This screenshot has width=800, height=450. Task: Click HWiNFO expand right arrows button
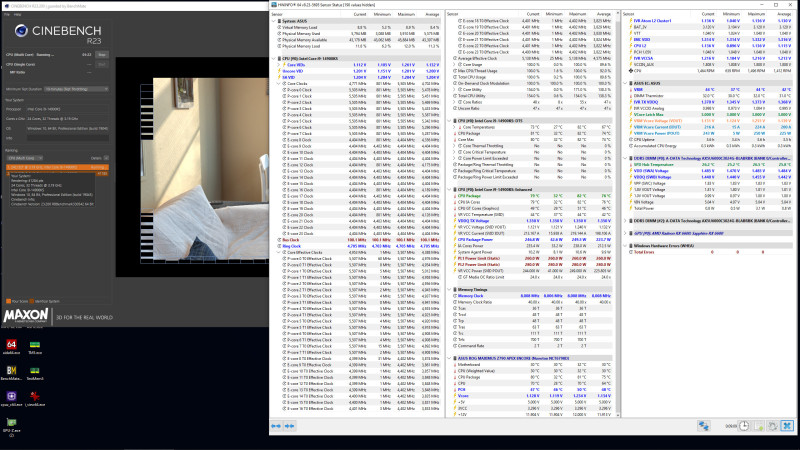(289, 426)
